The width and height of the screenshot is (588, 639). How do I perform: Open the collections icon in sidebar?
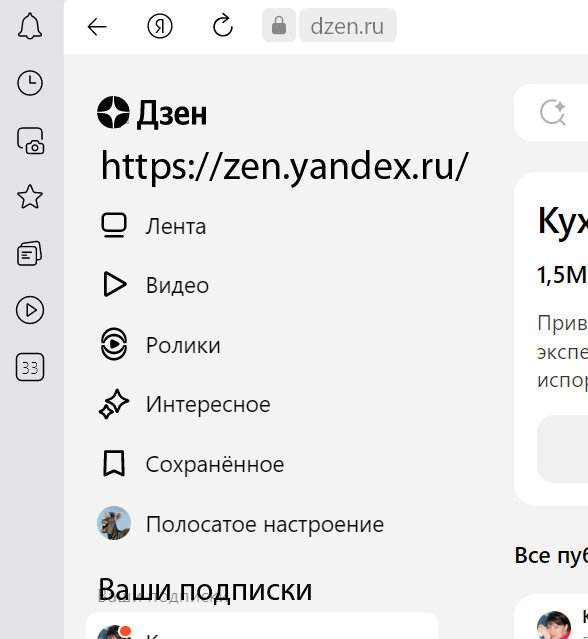[29, 253]
